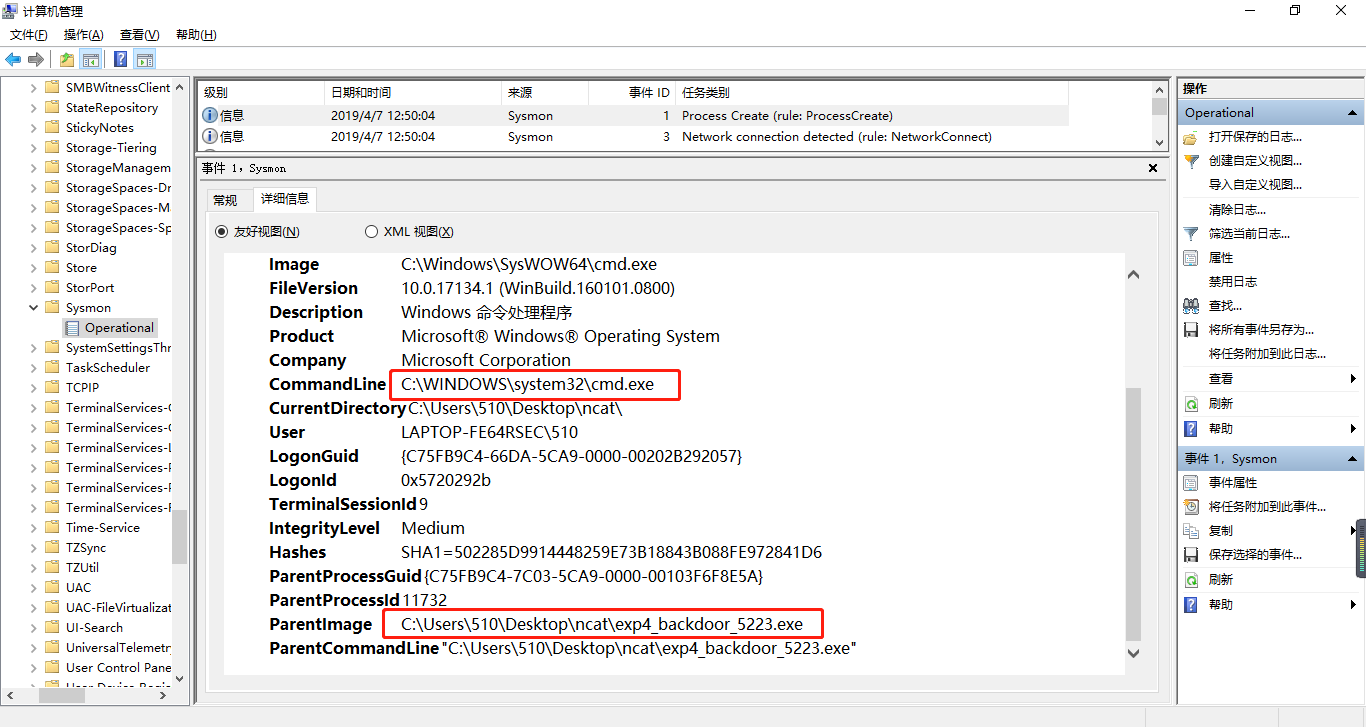
Task: Expand the Time-Service node chevron
Action: tap(33, 528)
